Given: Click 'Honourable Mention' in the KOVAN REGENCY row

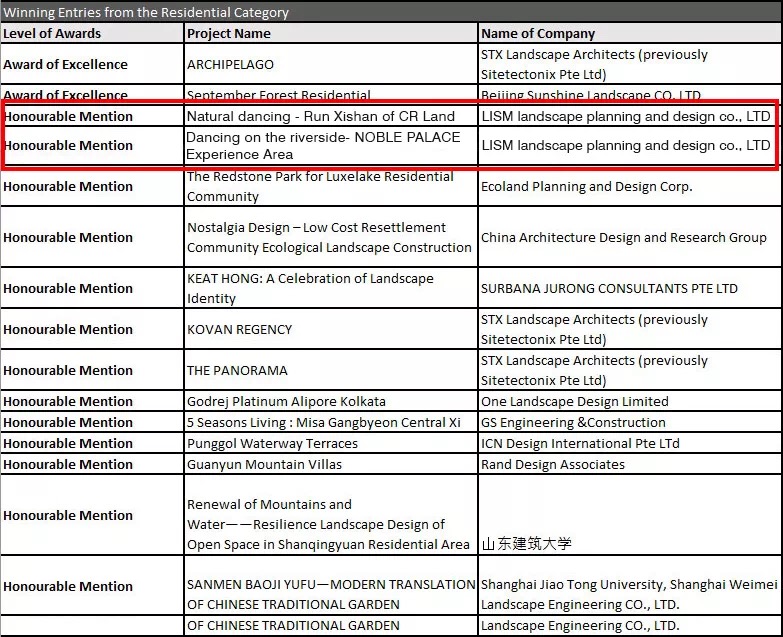Looking at the screenshot, I should pyautogui.click(x=68, y=329).
